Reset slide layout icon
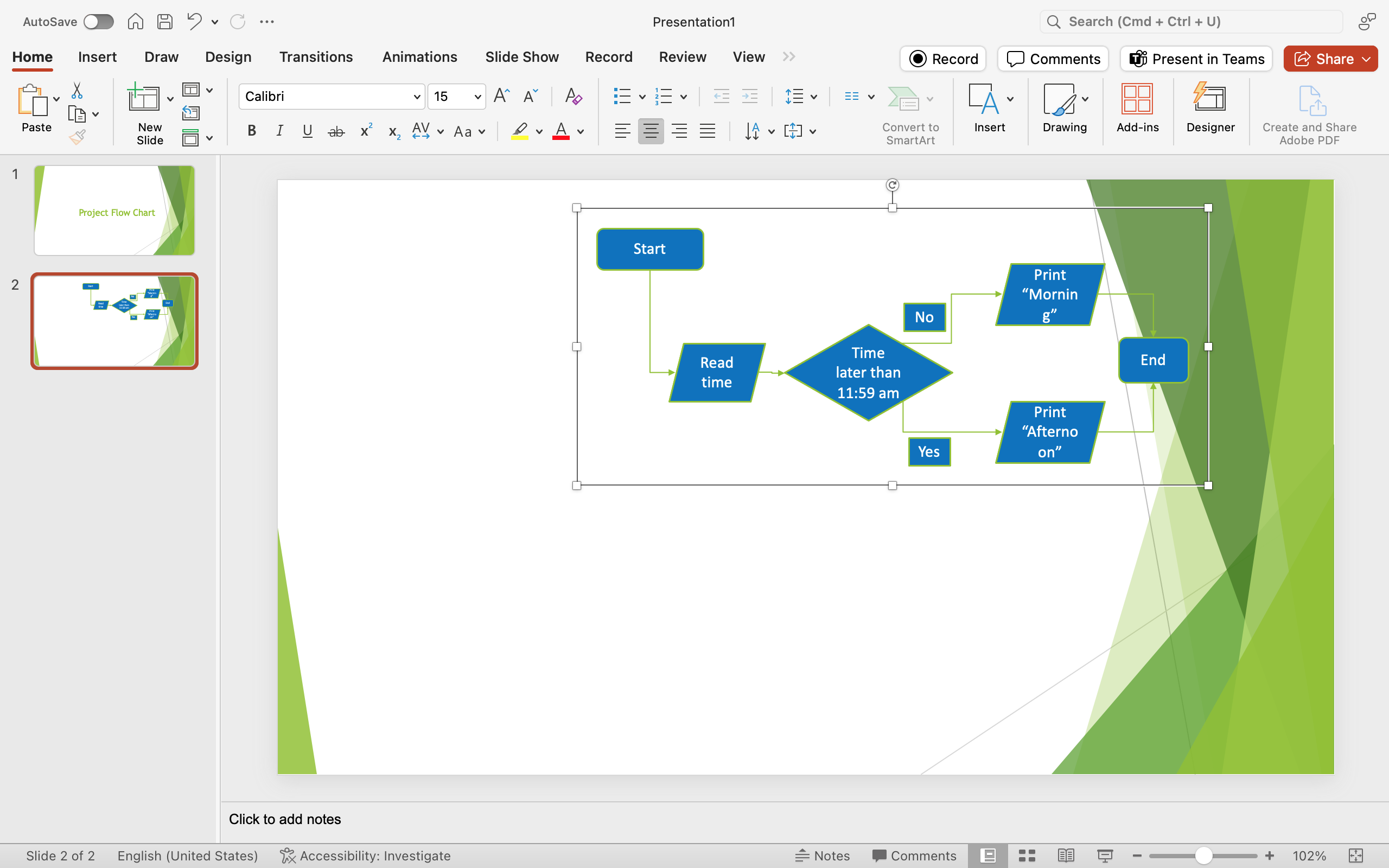 pos(190,113)
